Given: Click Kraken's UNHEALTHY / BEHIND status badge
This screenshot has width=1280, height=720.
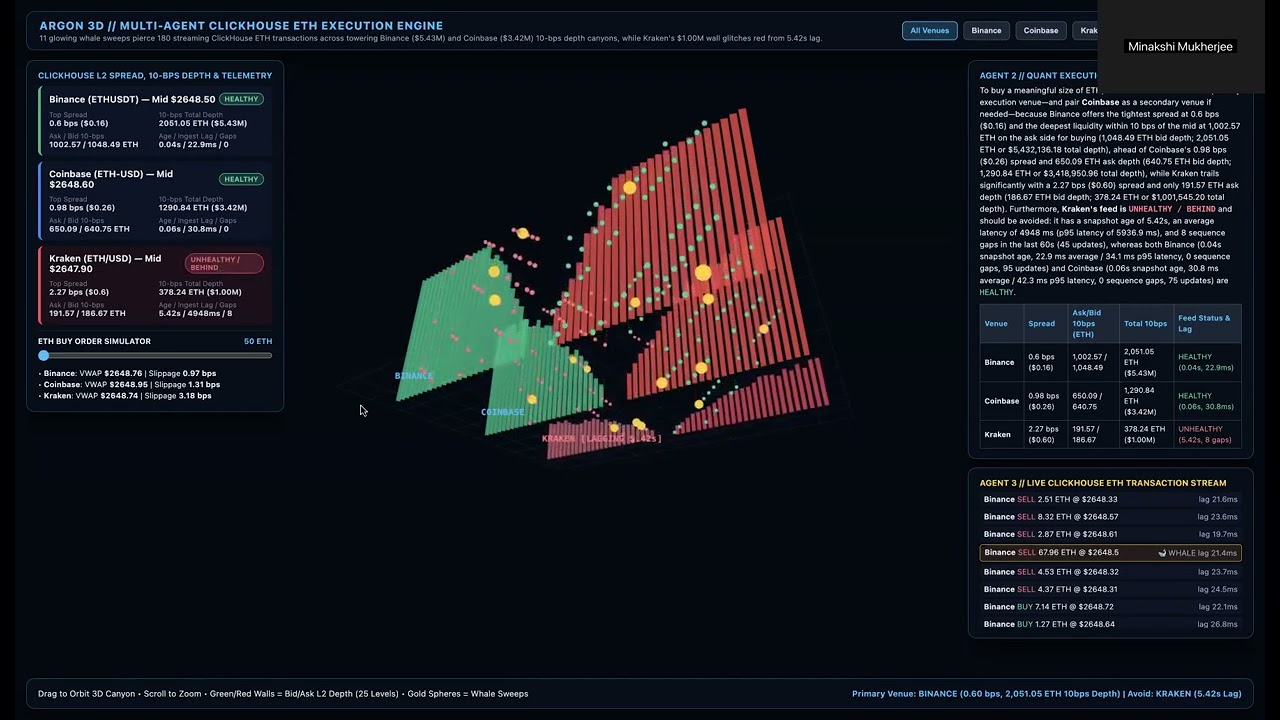Looking at the screenshot, I should (x=224, y=263).
